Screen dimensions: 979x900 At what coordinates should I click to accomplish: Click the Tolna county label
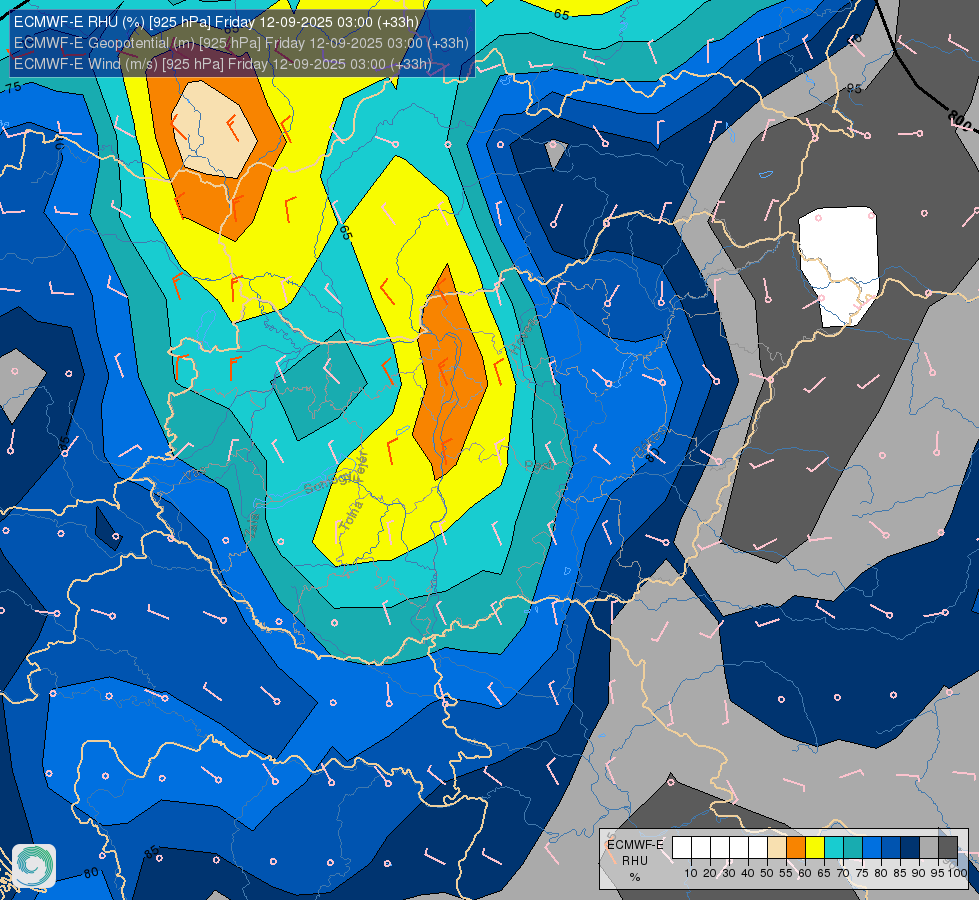(x=351, y=517)
